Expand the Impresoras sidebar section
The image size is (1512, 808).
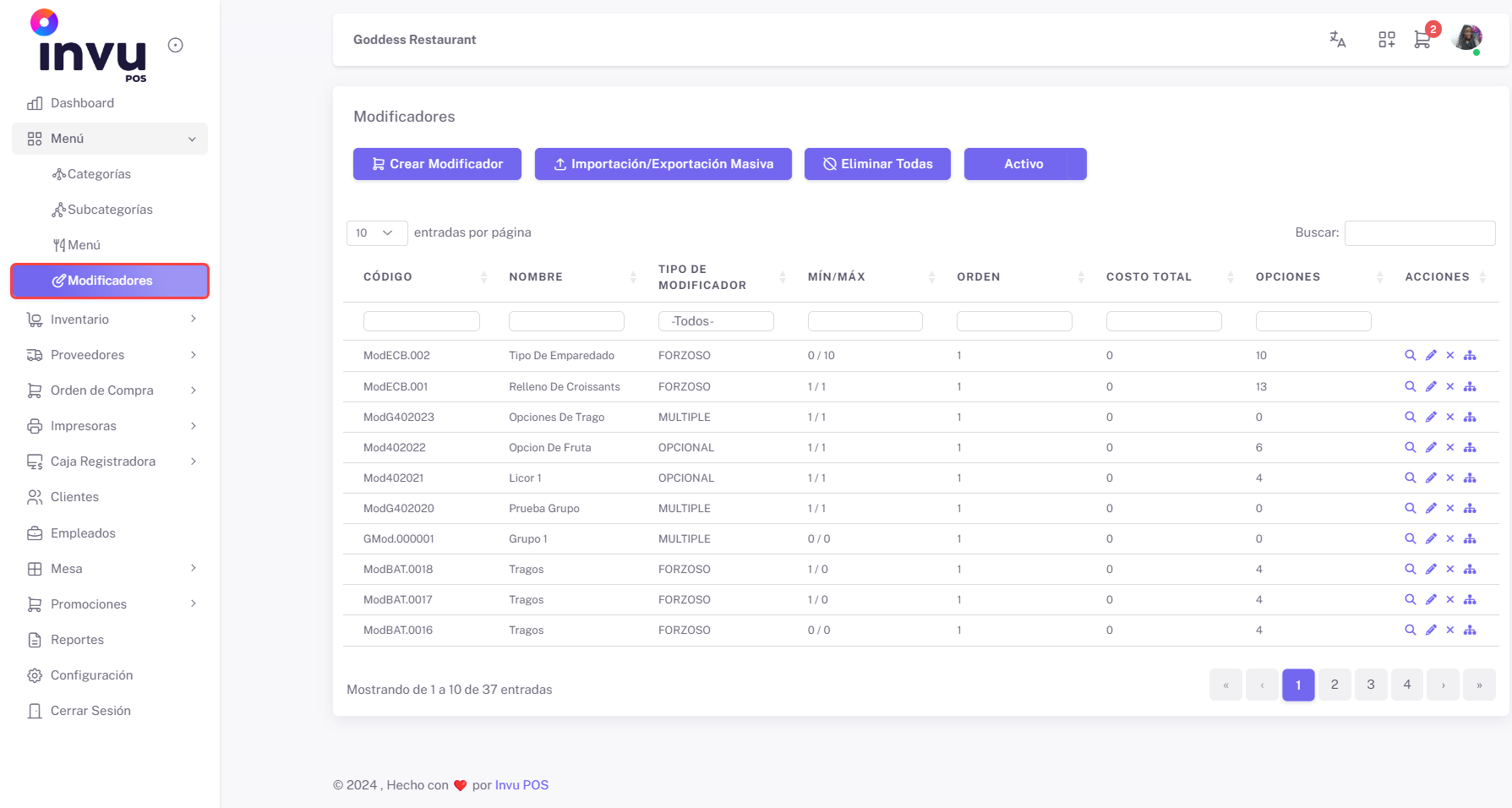point(110,426)
